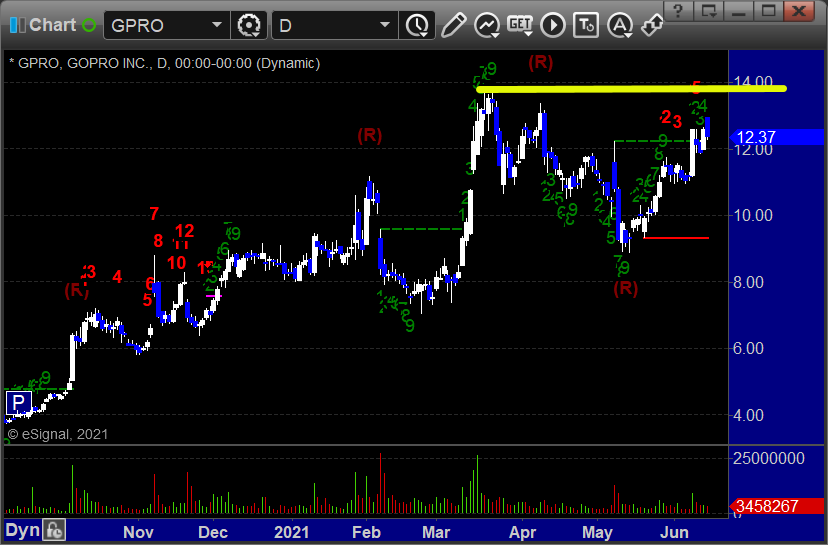Viewport: 828px width, 545px height.
Task: Click the (R) marker below the May low
Action: [x=626, y=288]
